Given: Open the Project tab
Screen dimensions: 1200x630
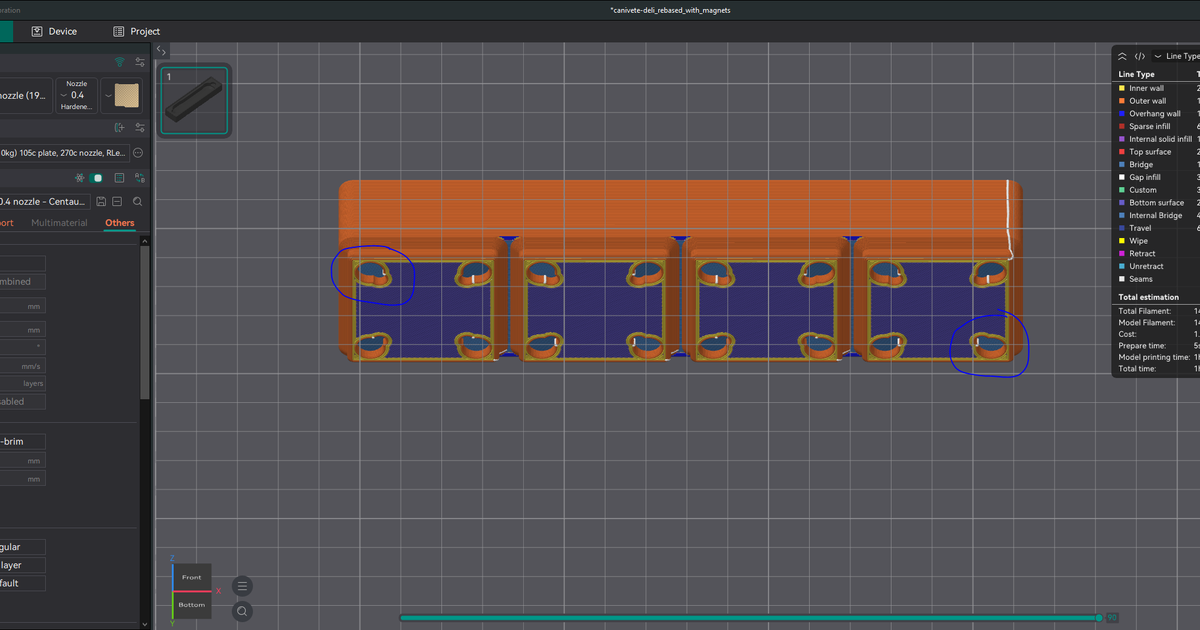Looking at the screenshot, I should click(x=136, y=31).
